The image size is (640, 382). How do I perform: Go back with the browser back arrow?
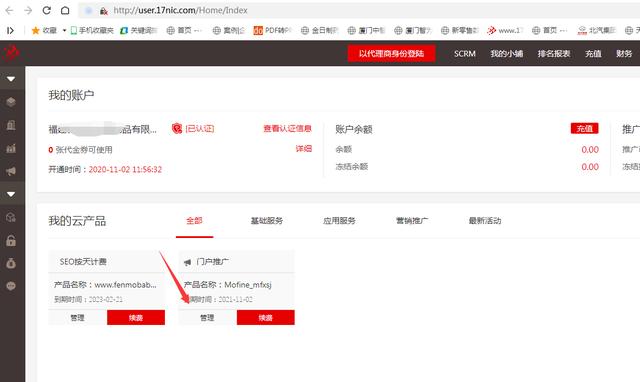click(x=9, y=11)
